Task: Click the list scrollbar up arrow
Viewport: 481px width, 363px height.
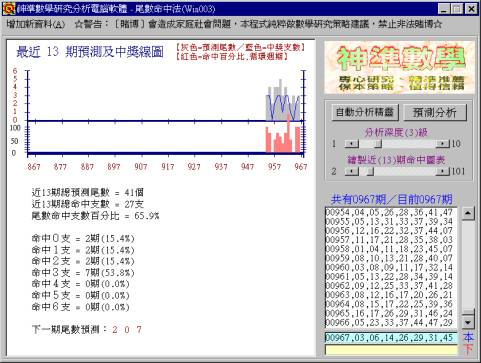Action: tap(468, 213)
